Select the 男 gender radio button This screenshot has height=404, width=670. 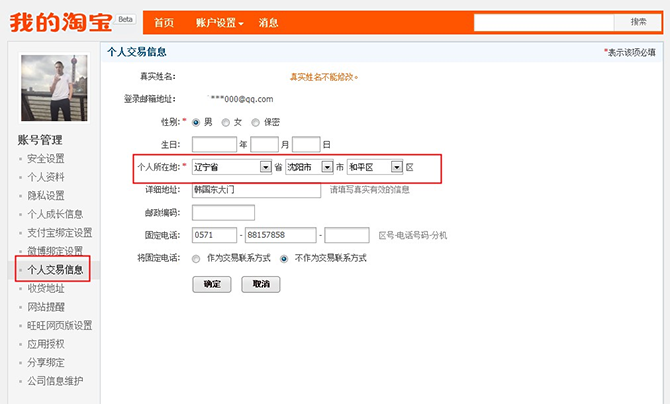tap(196, 123)
